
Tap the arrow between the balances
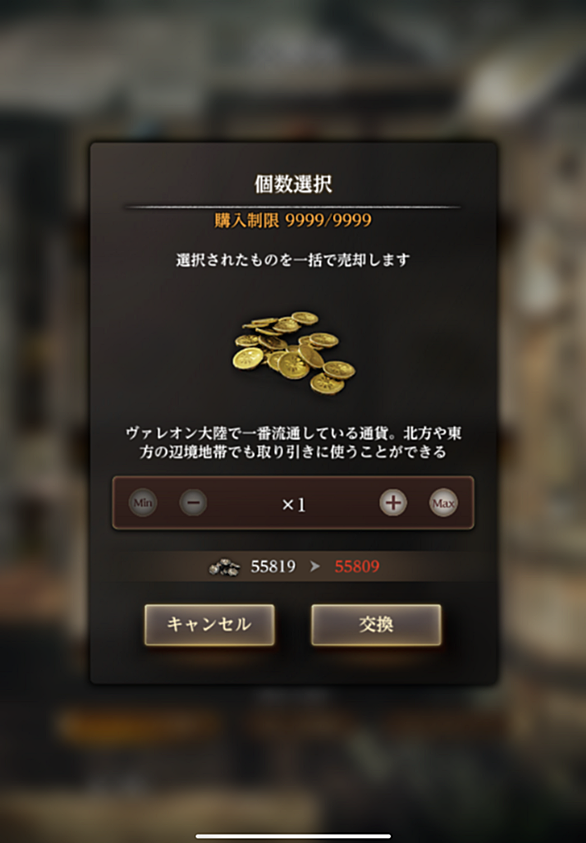pyautogui.click(x=315, y=566)
